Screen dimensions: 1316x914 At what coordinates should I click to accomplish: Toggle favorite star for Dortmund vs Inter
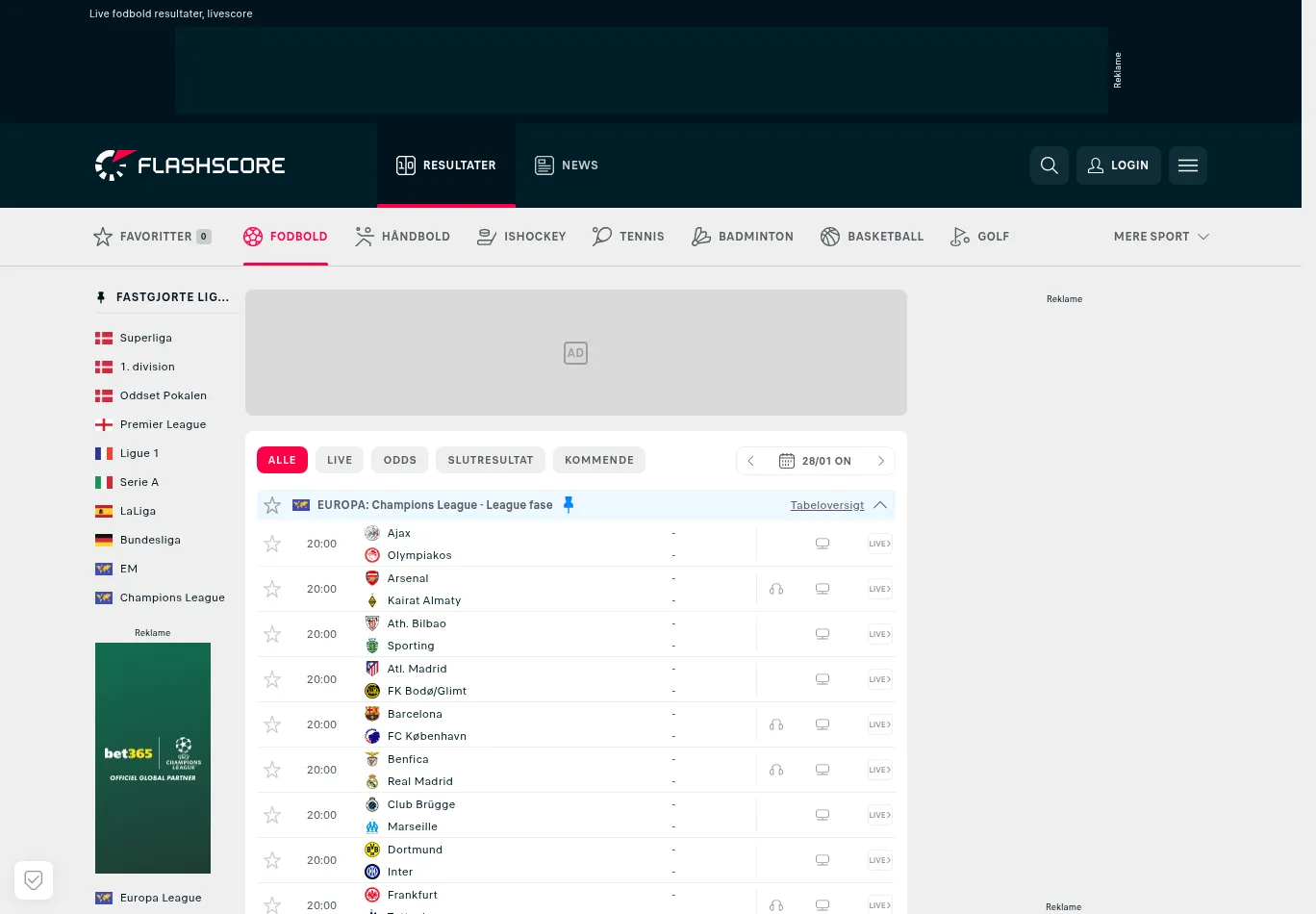pos(272,860)
